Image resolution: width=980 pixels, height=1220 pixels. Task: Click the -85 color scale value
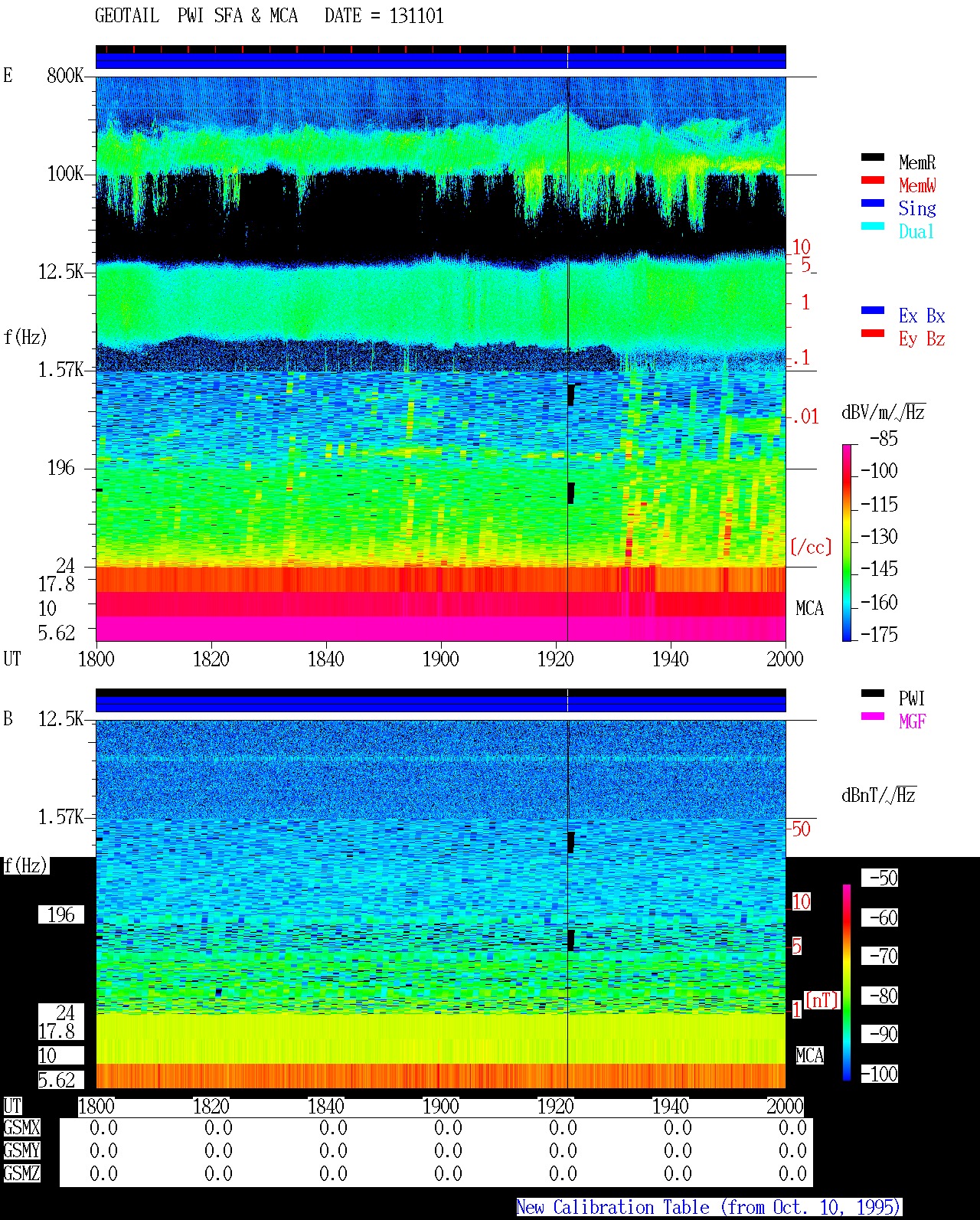click(x=884, y=439)
